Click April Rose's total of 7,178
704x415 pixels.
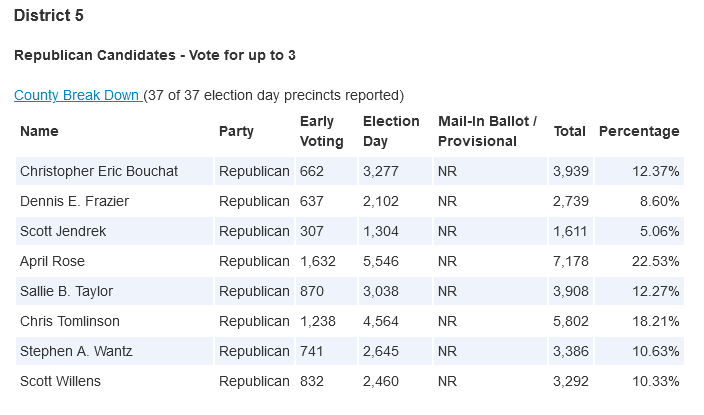(x=569, y=261)
